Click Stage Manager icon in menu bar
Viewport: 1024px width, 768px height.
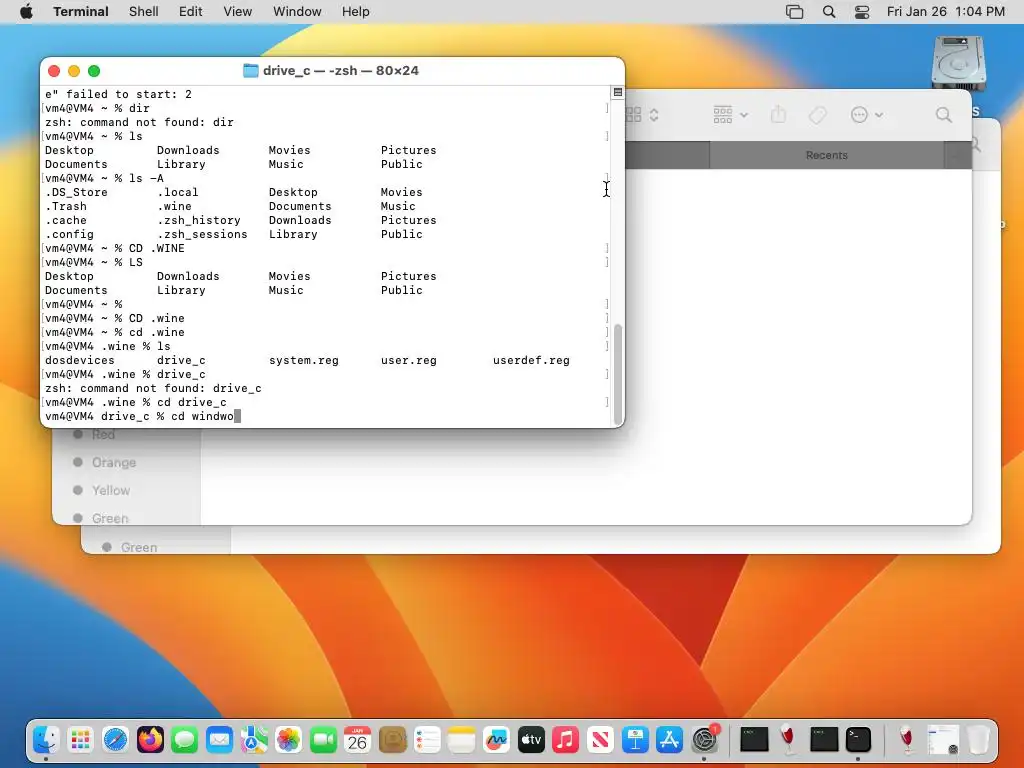point(794,12)
